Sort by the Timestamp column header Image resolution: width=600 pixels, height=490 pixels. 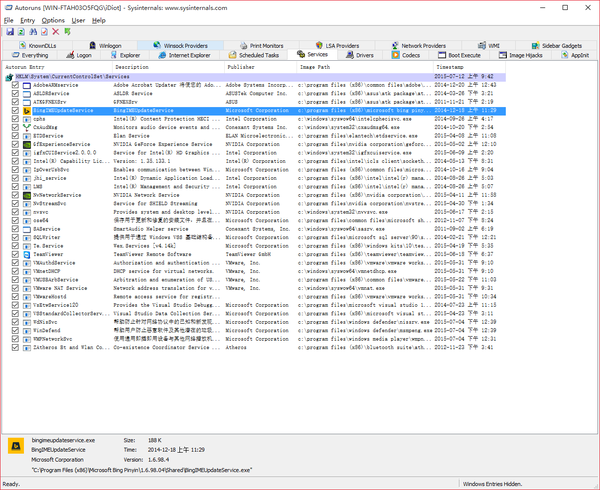pos(470,67)
